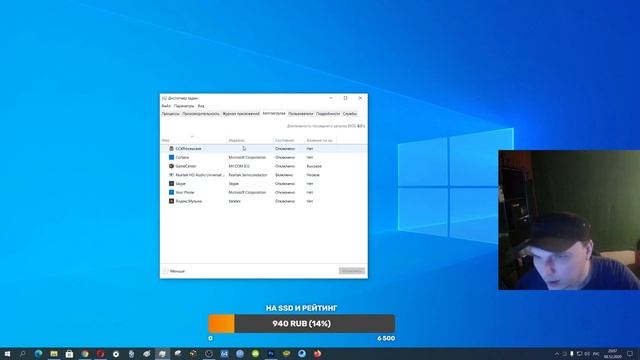This screenshot has height=360, width=640.
Task: Open the notification center icon
Action: click(x=630, y=354)
